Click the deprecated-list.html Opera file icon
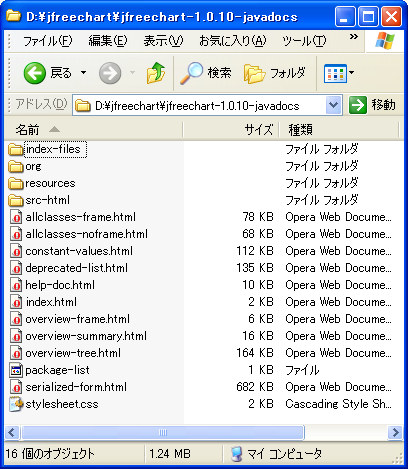 click(x=16, y=268)
